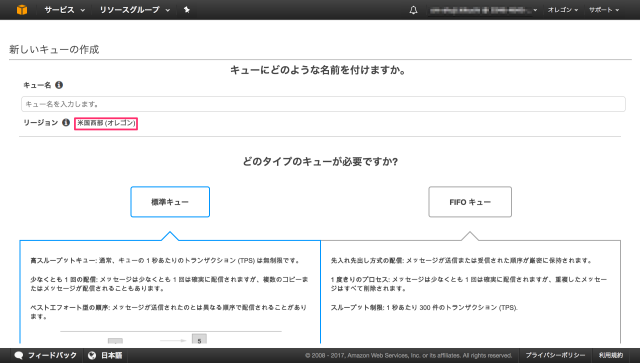Open the フィードバック link
The width and height of the screenshot is (640, 363).
[x=52, y=355]
